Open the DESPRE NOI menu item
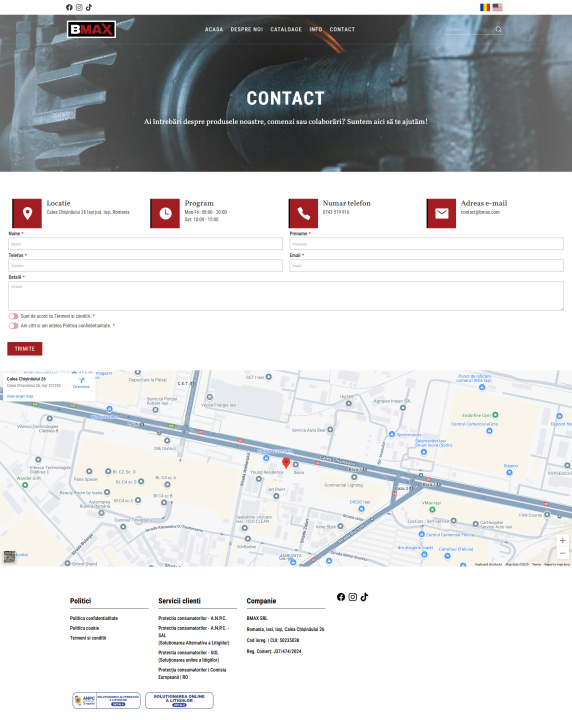 click(247, 29)
